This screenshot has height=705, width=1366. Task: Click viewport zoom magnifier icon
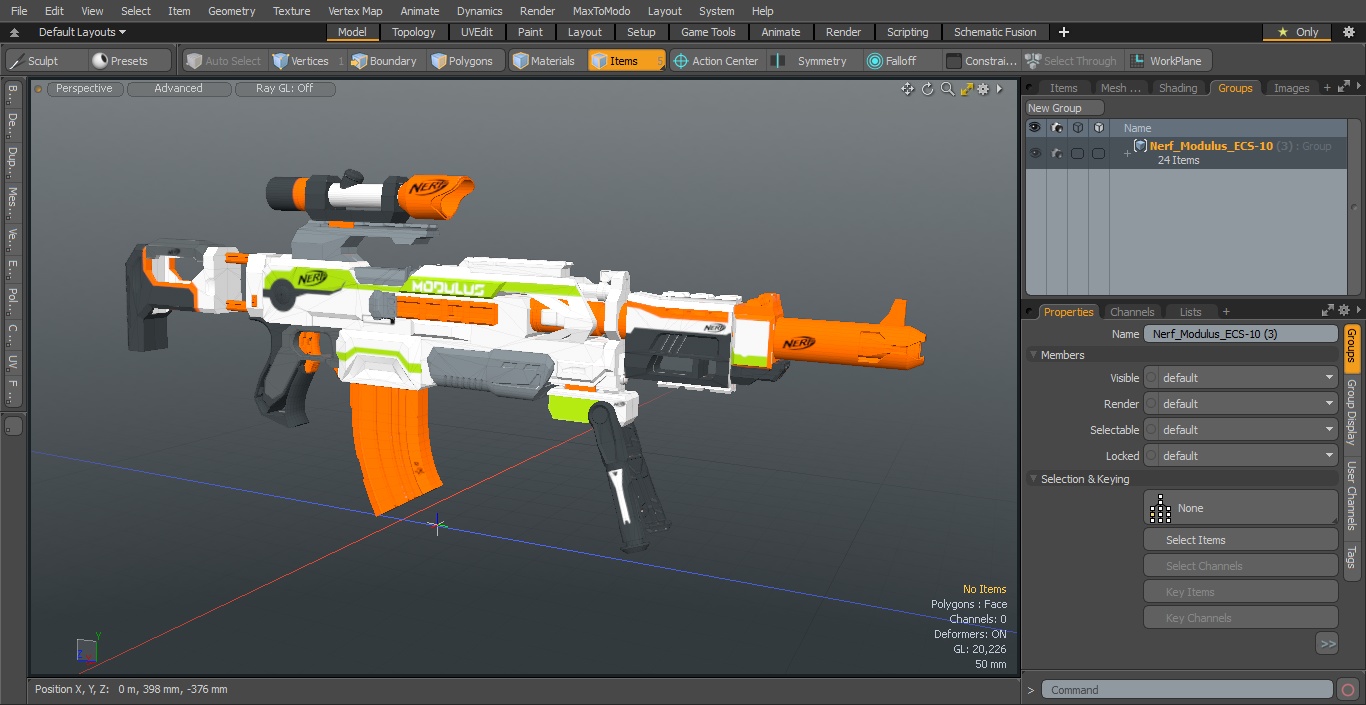(x=947, y=89)
